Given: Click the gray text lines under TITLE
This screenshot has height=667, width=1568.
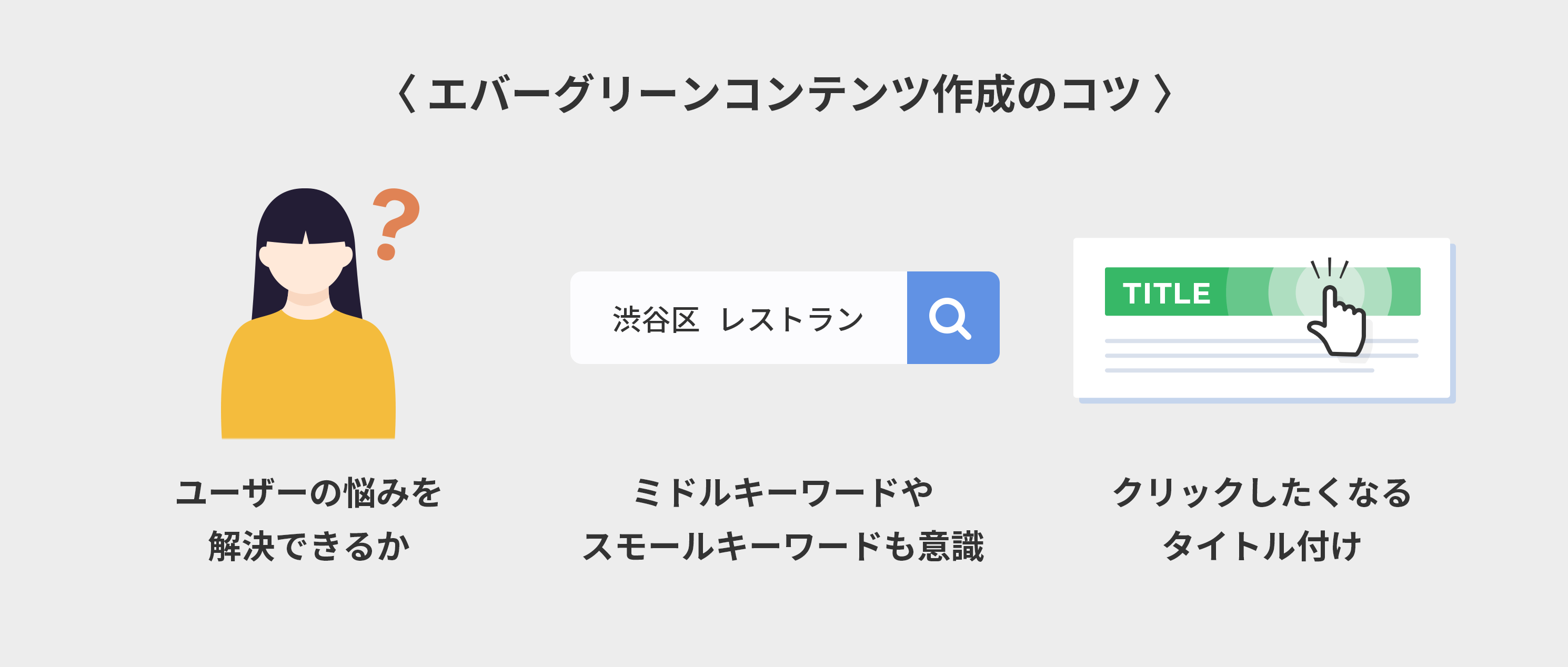Looking at the screenshot, I should [1261, 356].
